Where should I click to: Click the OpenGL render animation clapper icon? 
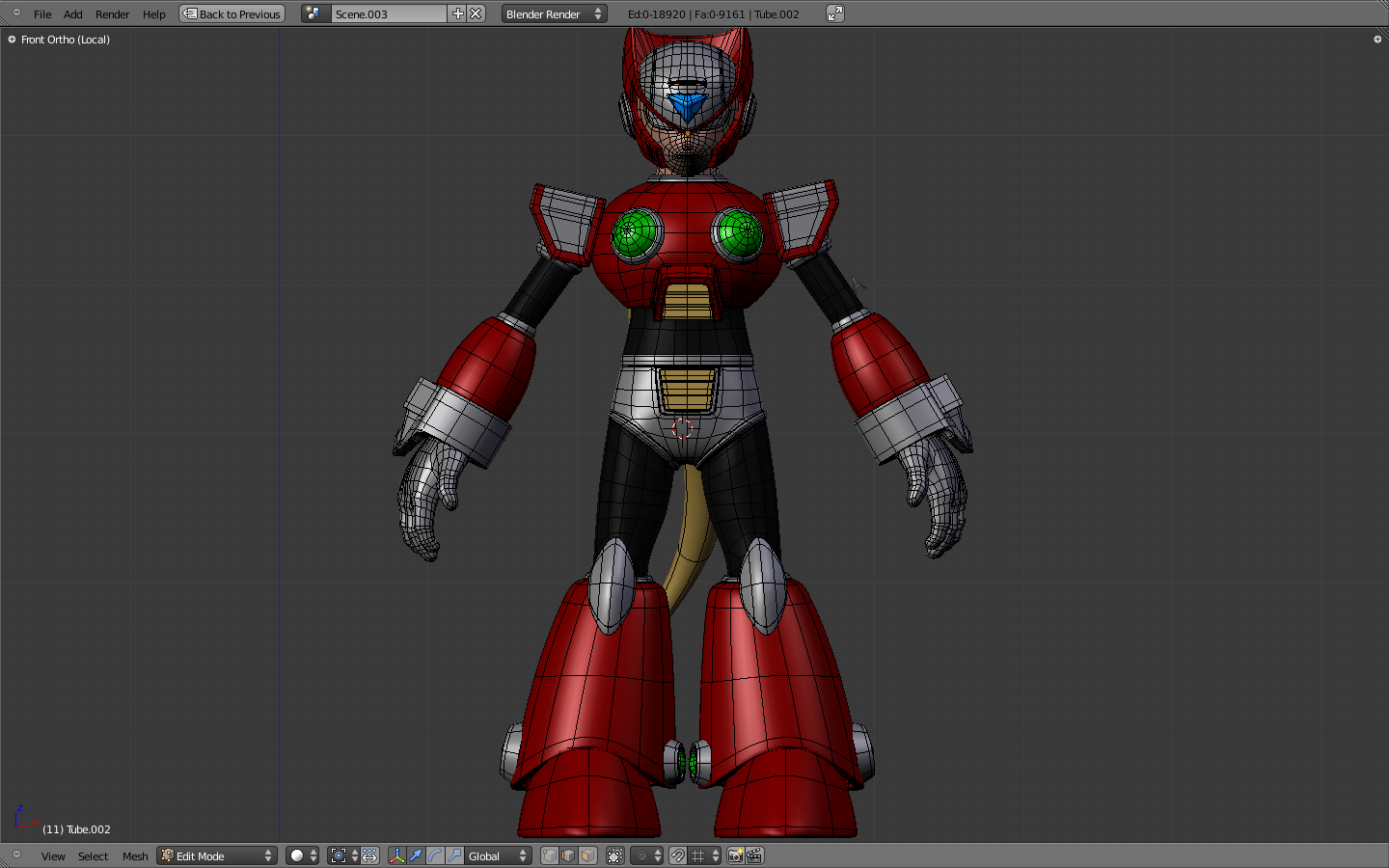[x=754, y=855]
